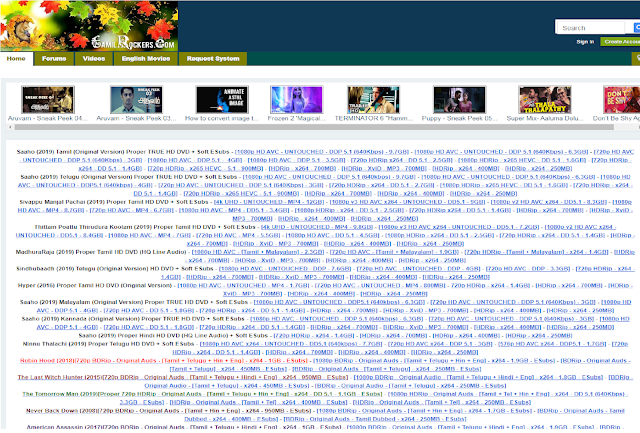The height and width of the screenshot is (433, 640).
Task: Open The Last Witch Hunter 720p BDRip link
Action: coord(182,377)
